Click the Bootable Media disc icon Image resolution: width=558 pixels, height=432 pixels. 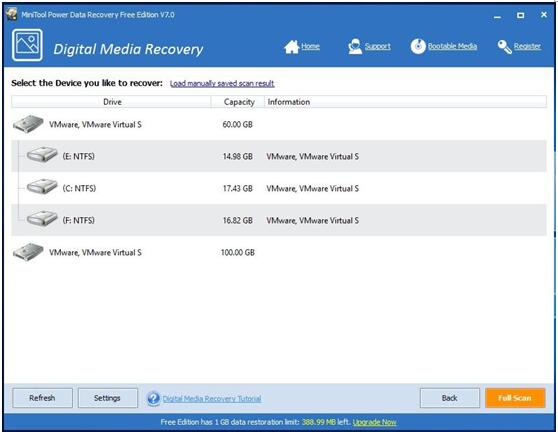418,46
